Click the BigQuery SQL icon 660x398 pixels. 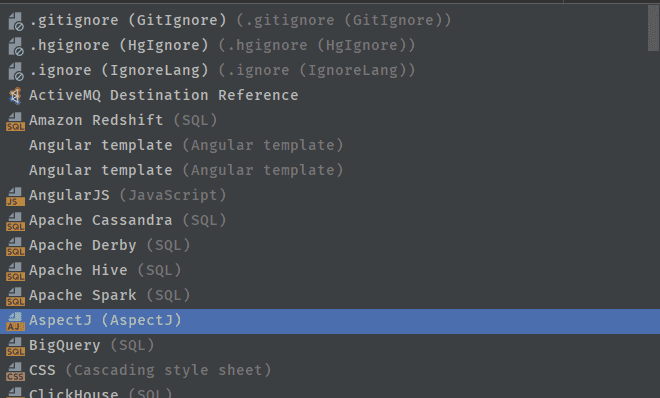point(15,346)
